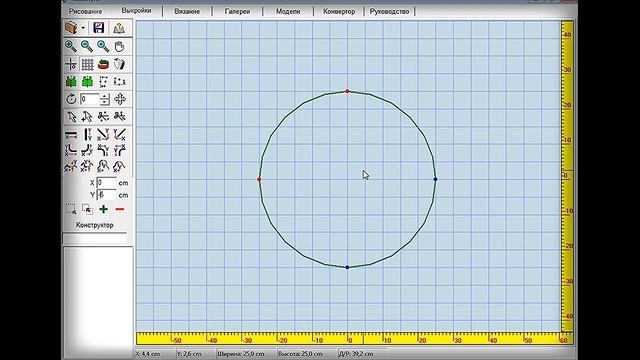This screenshot has height=360, width=640.
Task: Remove a point with red minus
Action: (x=120, y=209)
